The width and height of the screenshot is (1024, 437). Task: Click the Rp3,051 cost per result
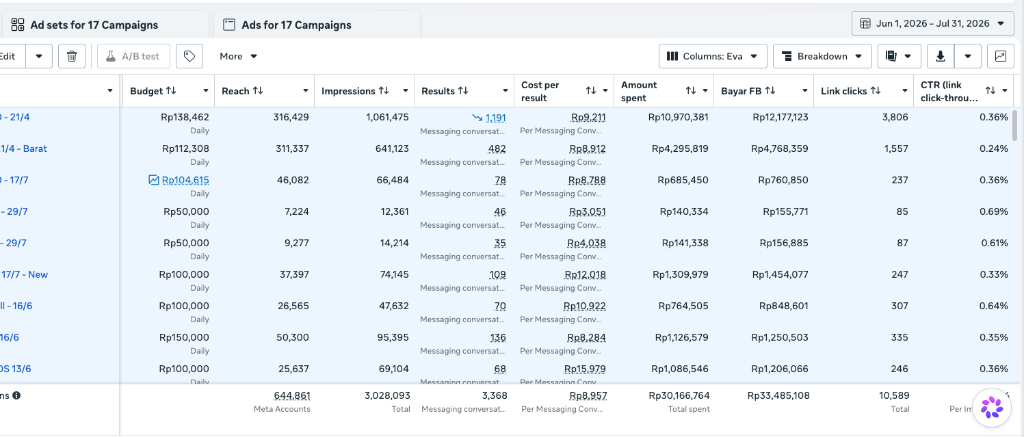587,212
